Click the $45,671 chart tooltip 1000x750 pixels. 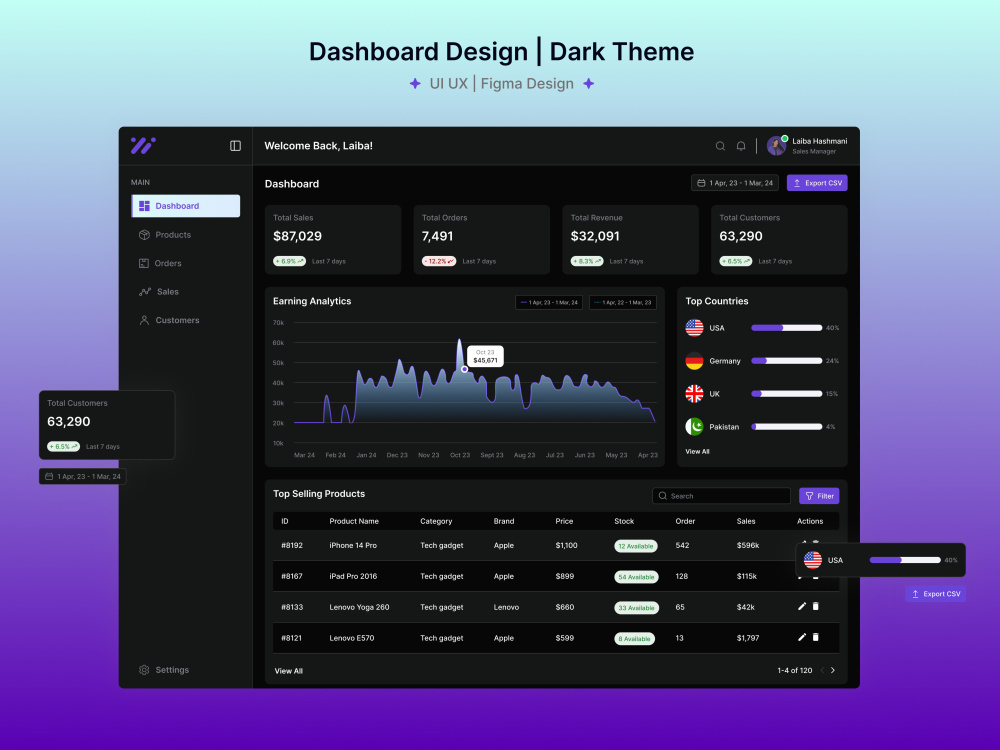pyautogui.click(x=485, y=357)
